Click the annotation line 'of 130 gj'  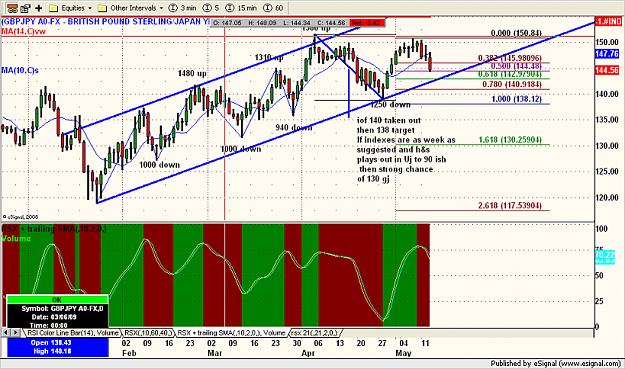[373, 179]
